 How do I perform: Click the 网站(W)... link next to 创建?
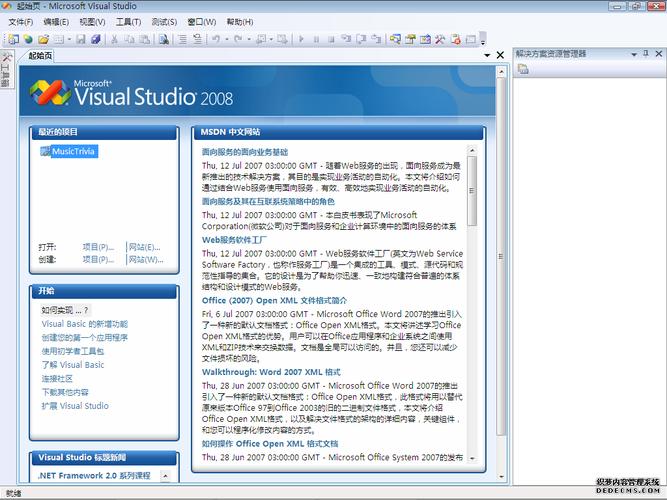click(x=146, y=259)
